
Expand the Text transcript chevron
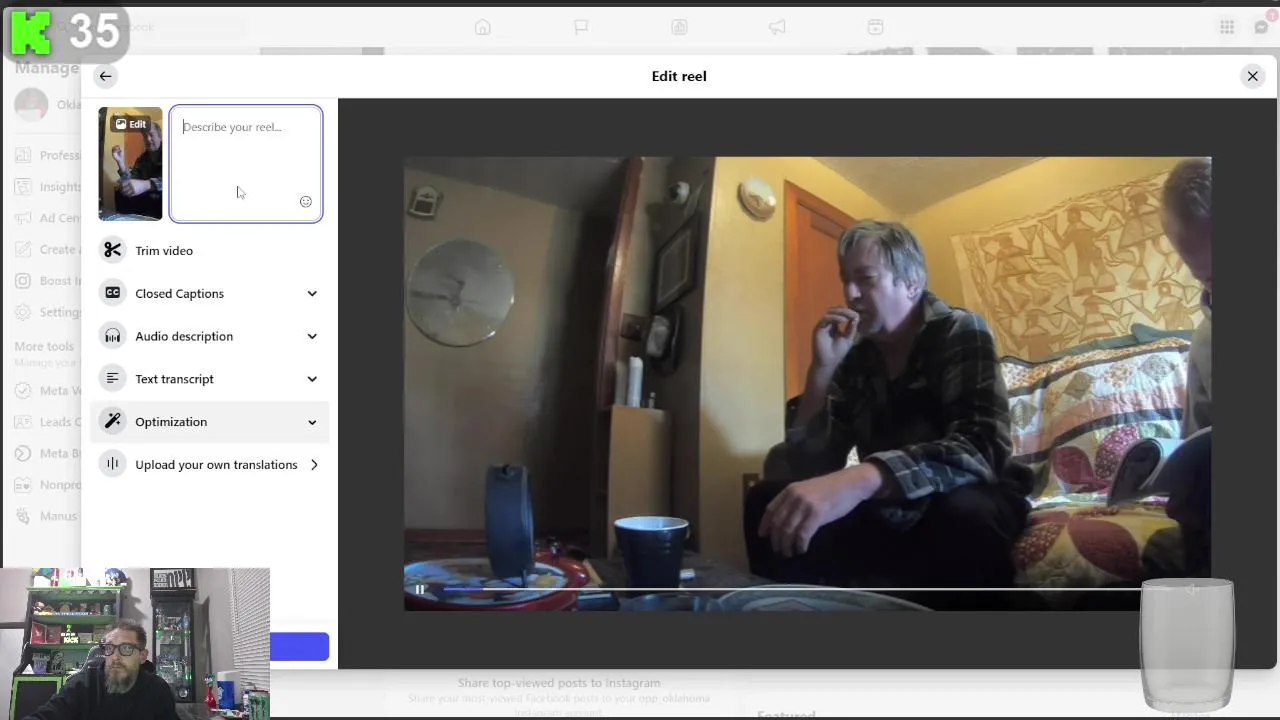(x=312, y=379)
